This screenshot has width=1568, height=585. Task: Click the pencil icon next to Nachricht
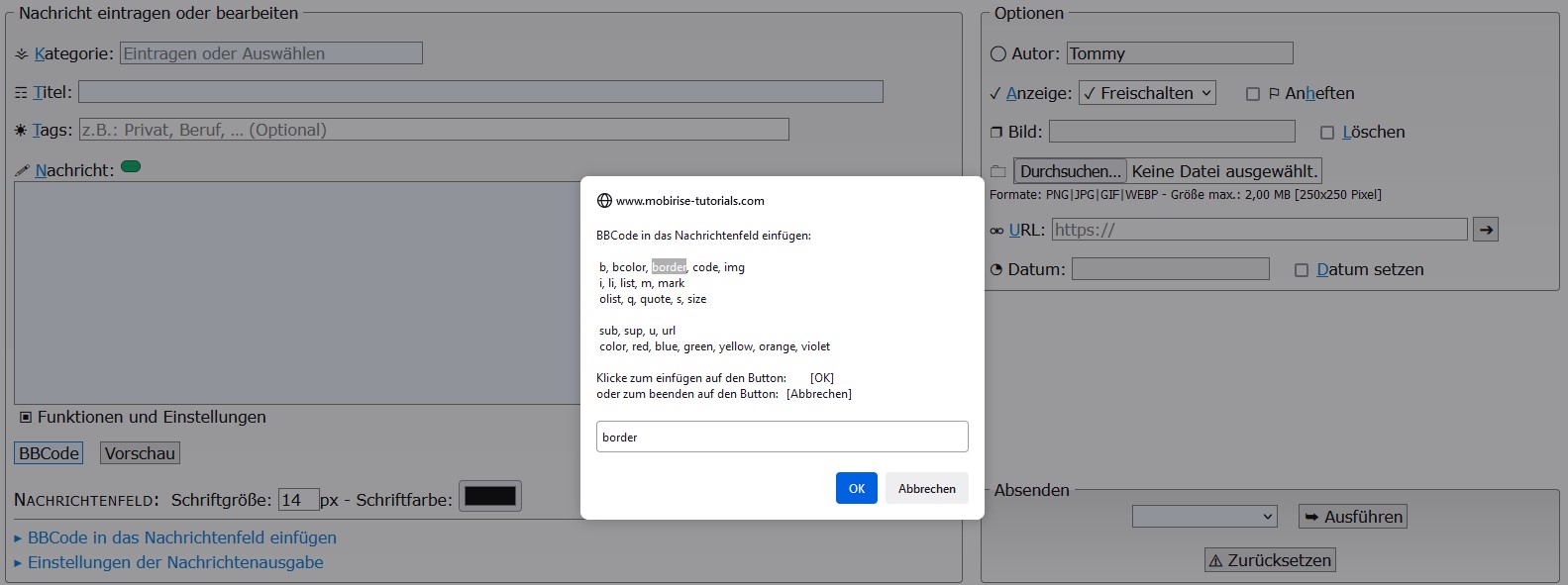22,171
